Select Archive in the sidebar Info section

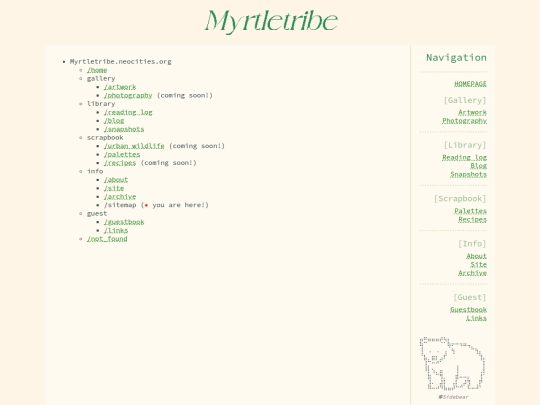pyautogui.click(x=472, y=273)
